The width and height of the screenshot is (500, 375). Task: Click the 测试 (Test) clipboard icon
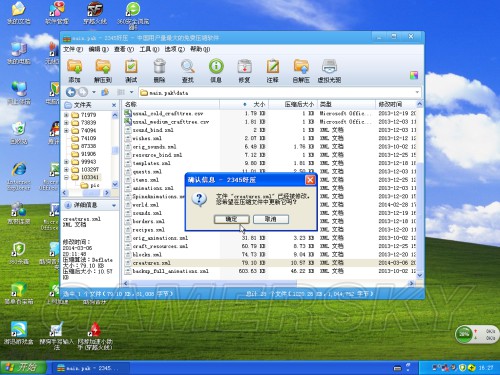131,67
